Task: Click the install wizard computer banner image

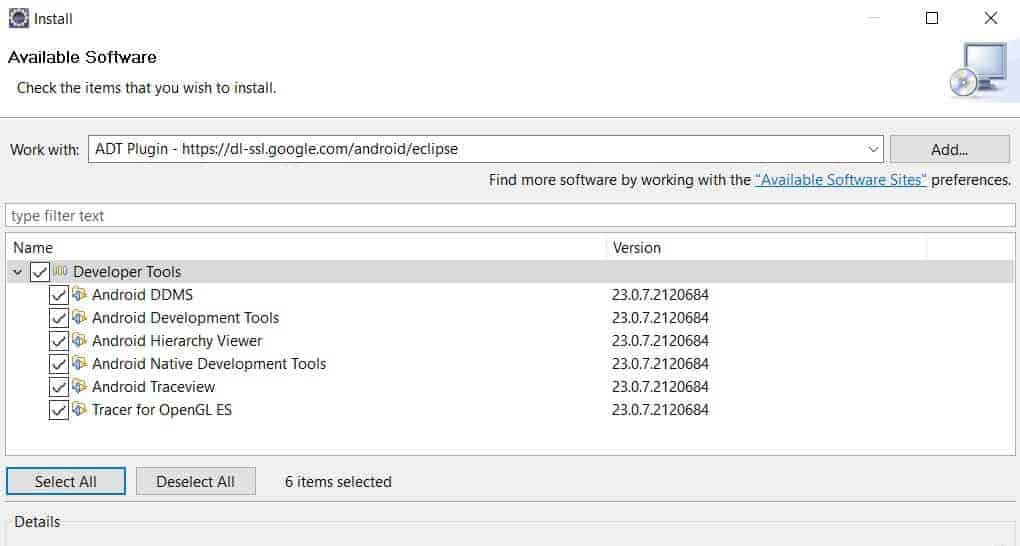Action: click(979, 70)
